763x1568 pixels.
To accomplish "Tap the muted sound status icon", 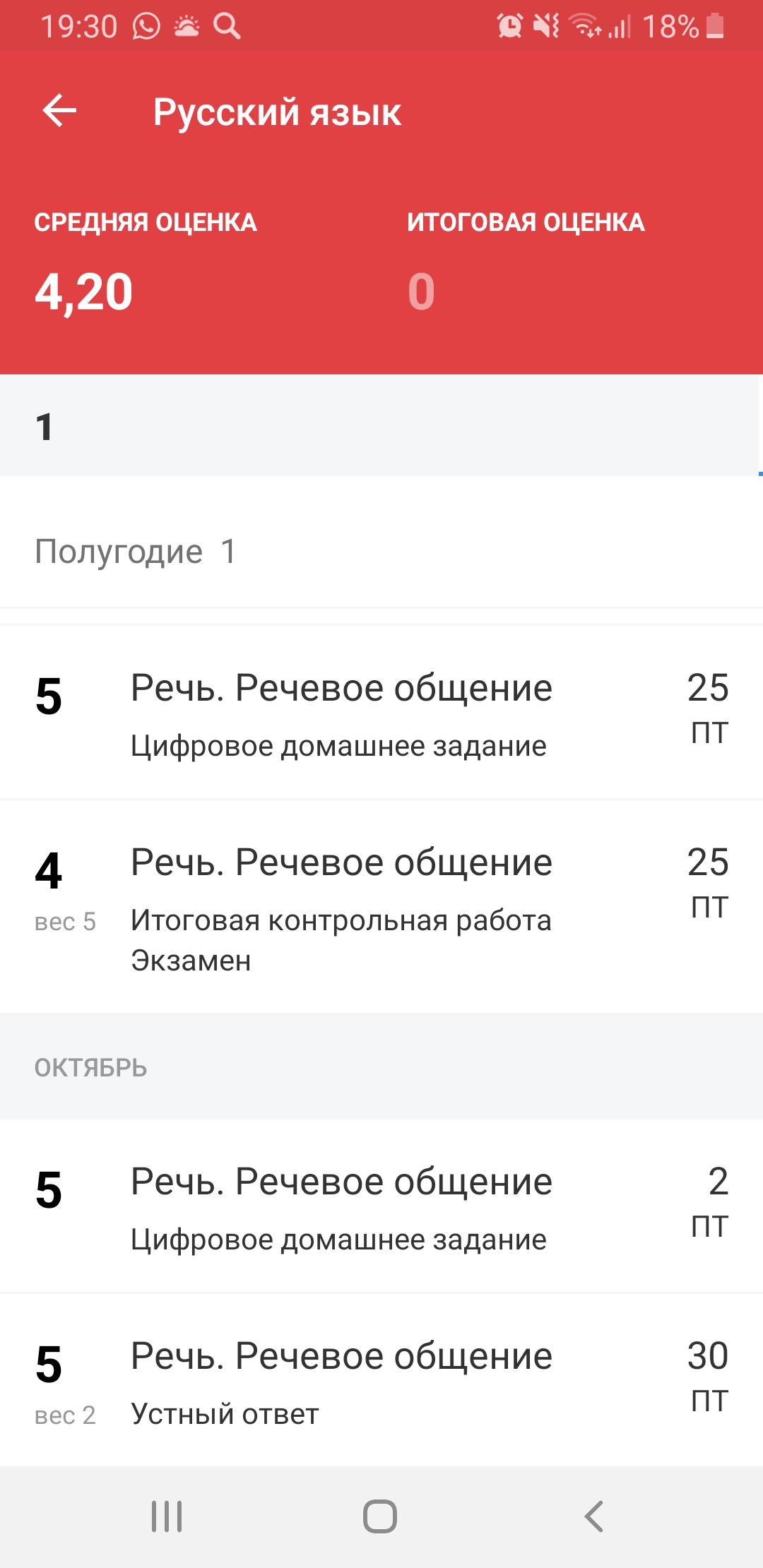I will pos(545,27).
